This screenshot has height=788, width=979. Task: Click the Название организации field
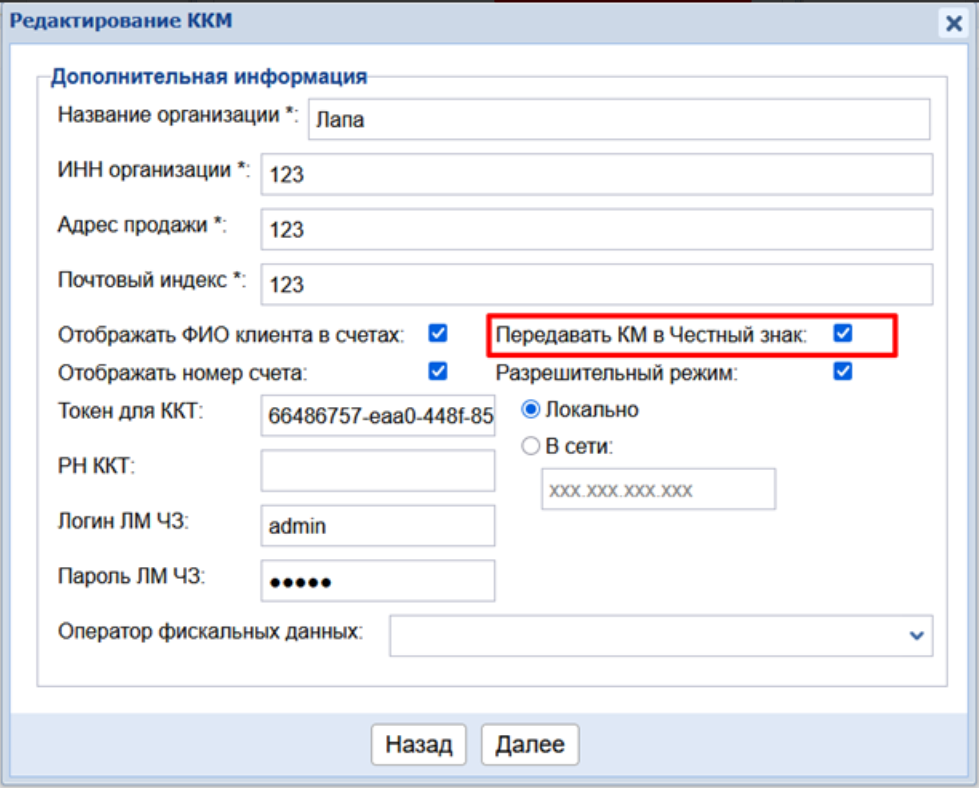coord(619,119)
